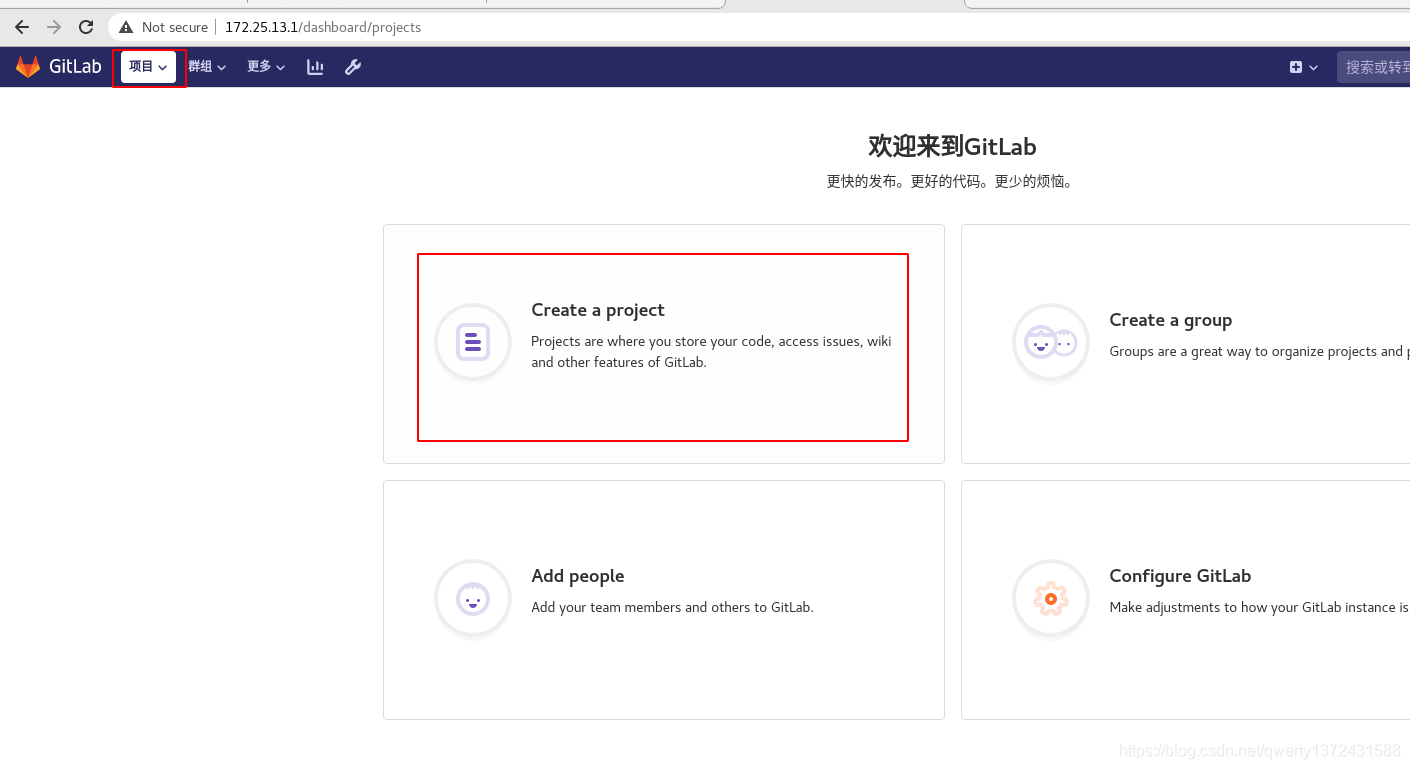Viewport: 1410px width, 769px height.
Task: Open the Create a group card title
Action: 1170,320
